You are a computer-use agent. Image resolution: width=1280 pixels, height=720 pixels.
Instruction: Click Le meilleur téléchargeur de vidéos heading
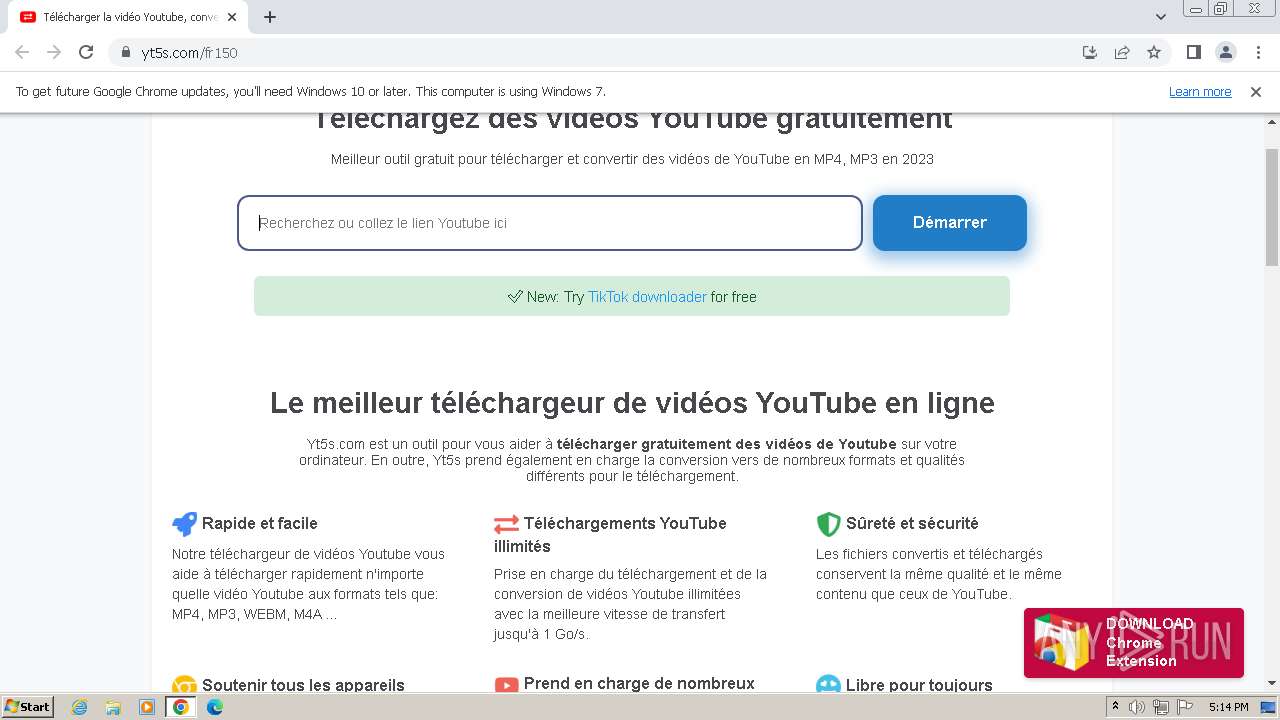click(x=632, y=403)
